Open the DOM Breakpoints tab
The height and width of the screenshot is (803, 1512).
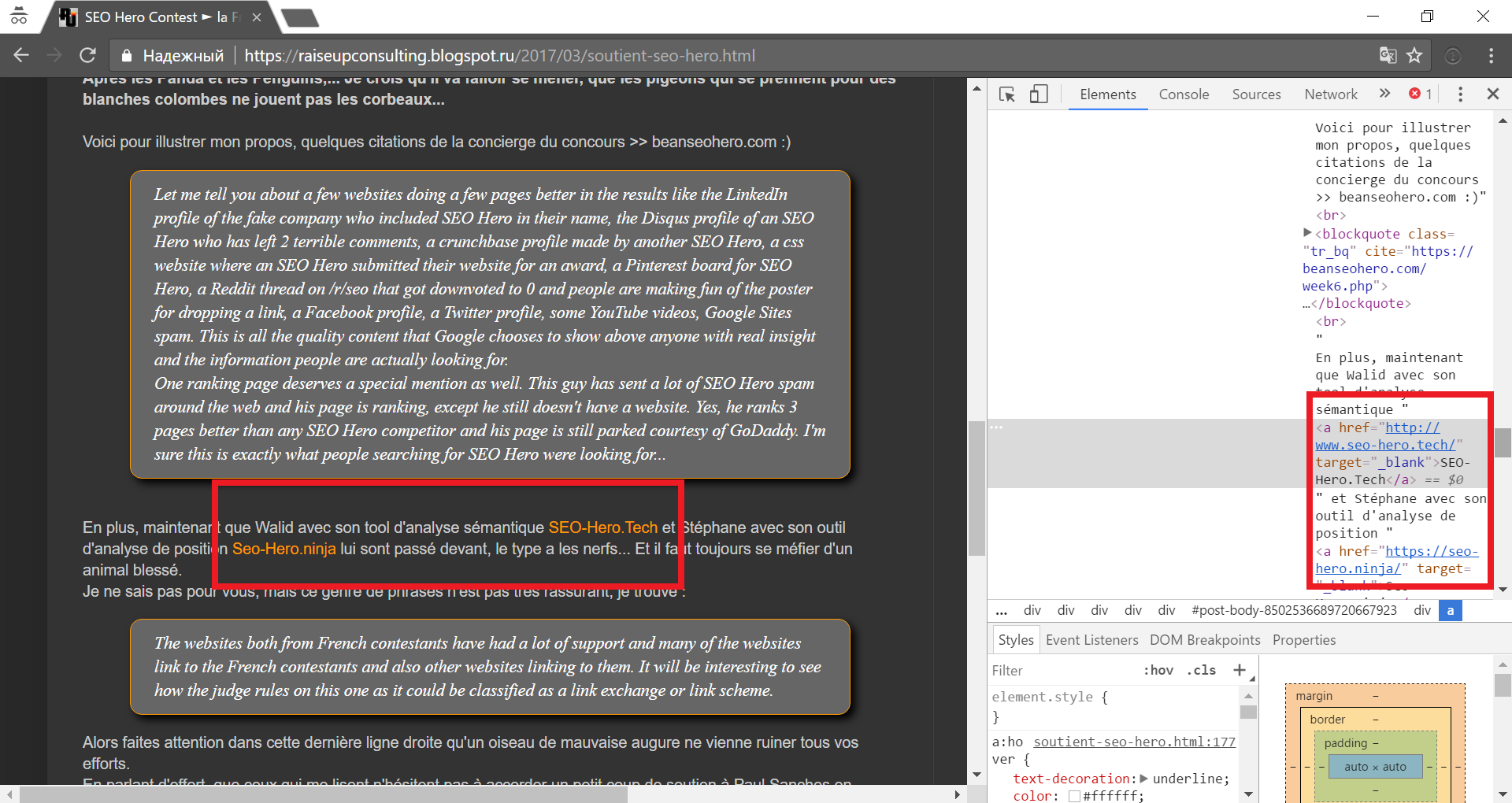pos(1205,640)
